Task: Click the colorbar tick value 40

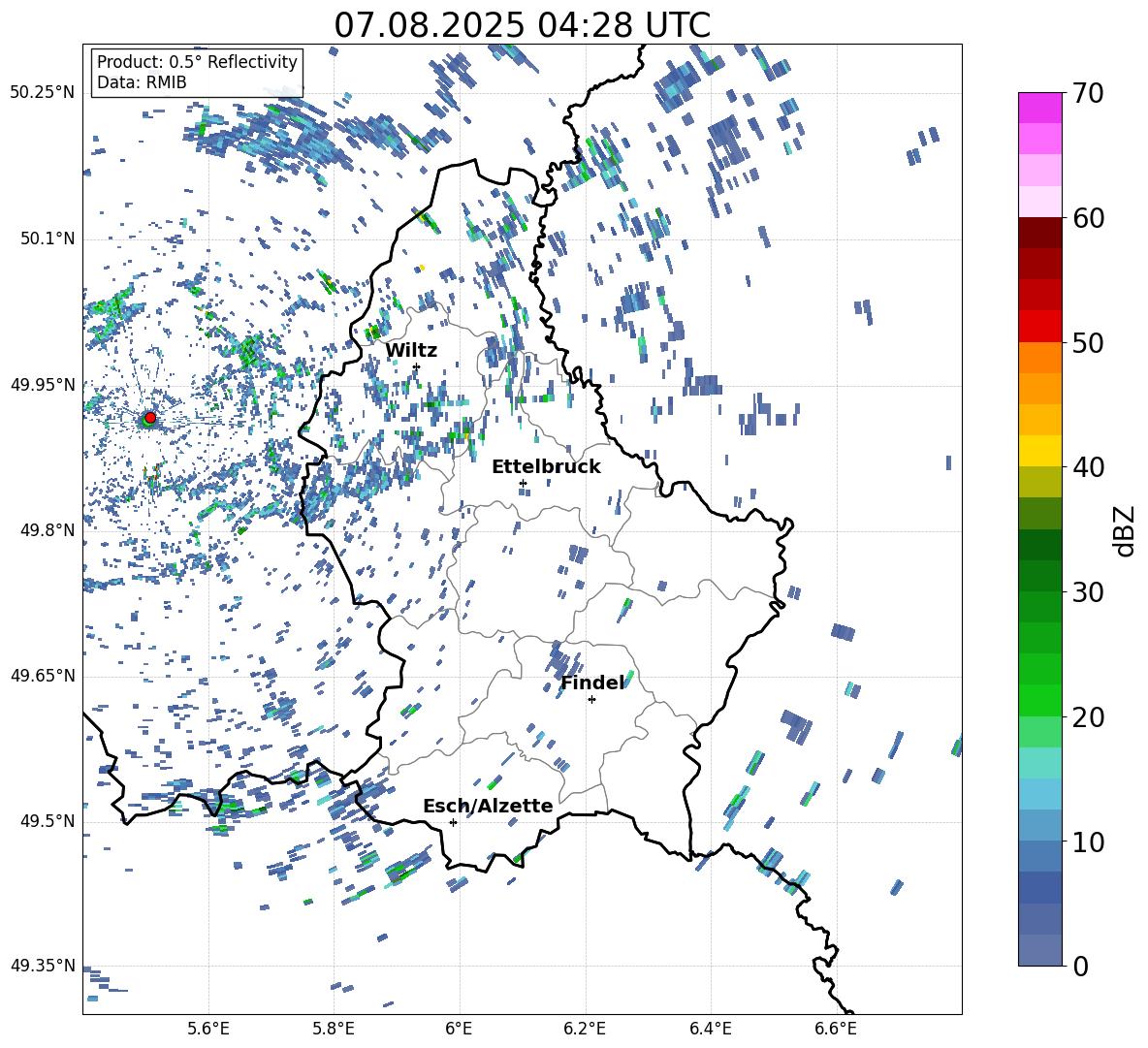Action: 1088,467
